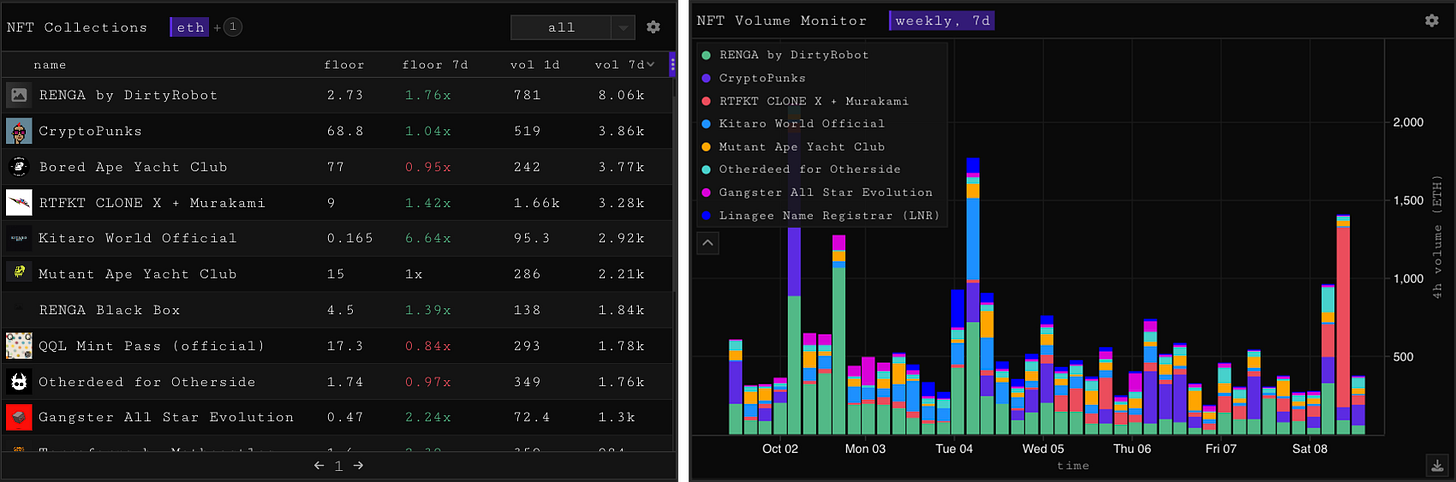1456x482 pixels.
Task: Click the Gangster All Star Evolution icon
Action: 19,417
